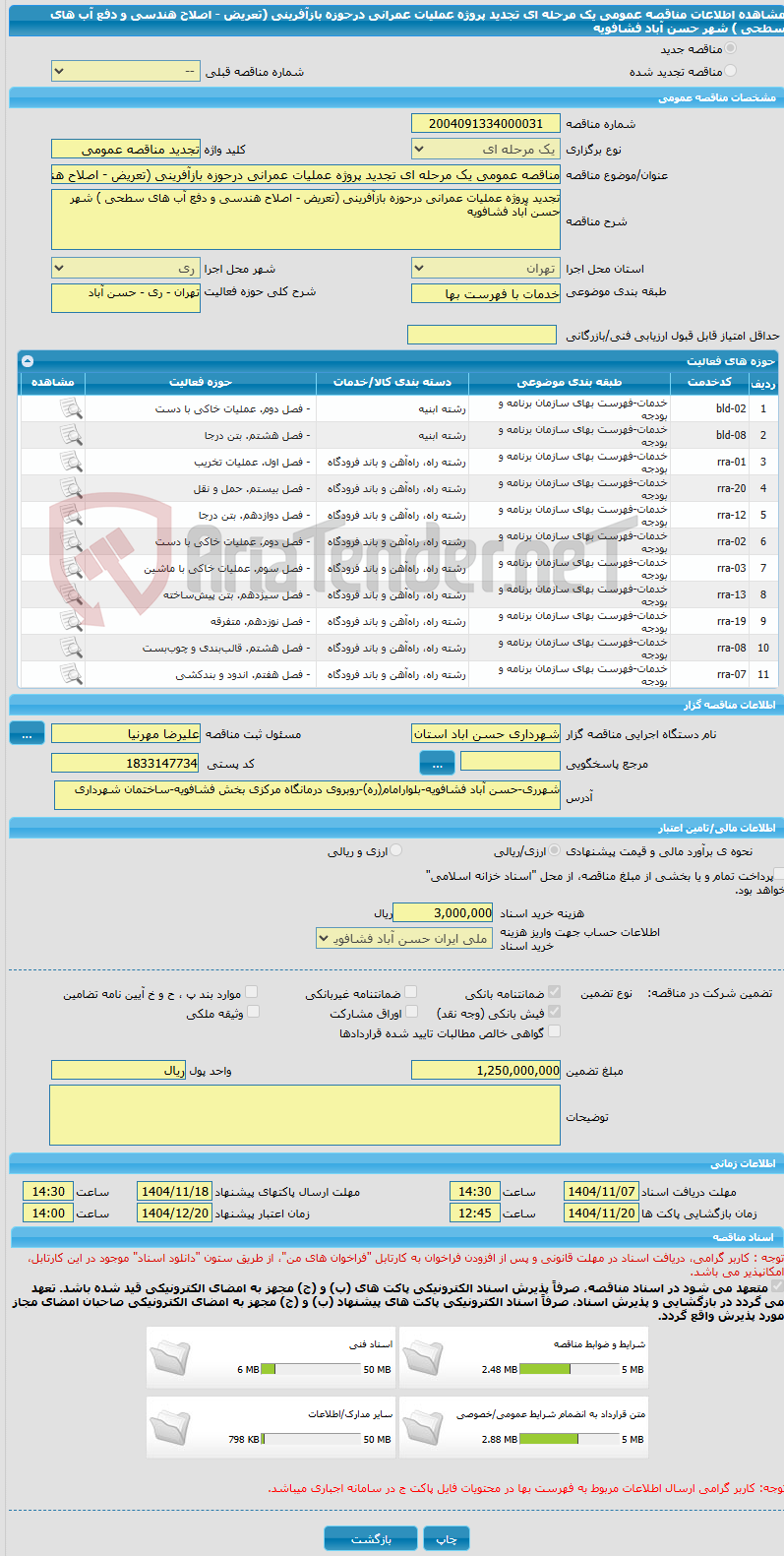This screenshot has width=784, height=1556.
Task: Click the چاپ print button
Action: coord(447,1538)
